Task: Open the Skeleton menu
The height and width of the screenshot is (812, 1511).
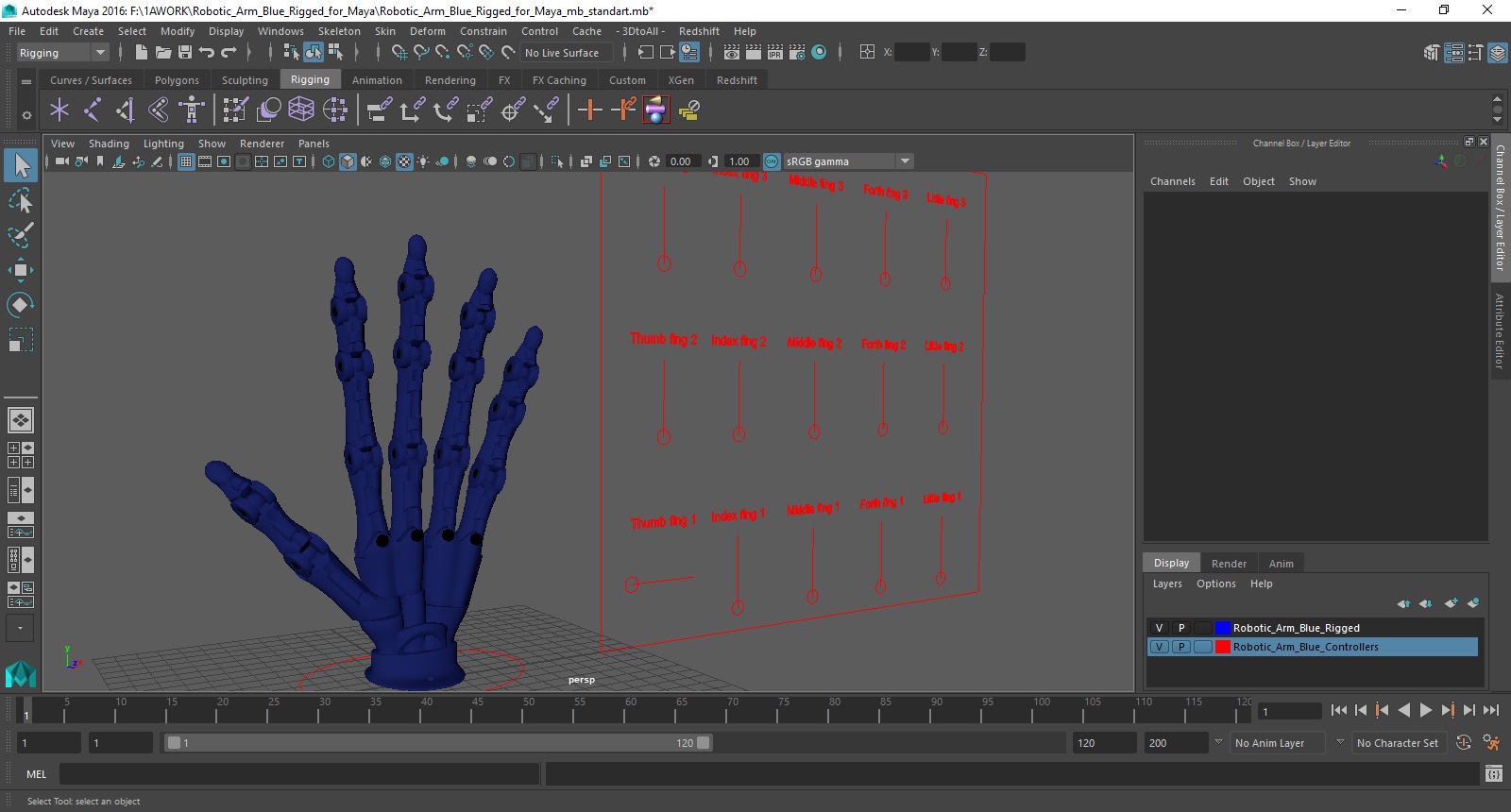Action: pyautogui.click(x=339, y=31)
